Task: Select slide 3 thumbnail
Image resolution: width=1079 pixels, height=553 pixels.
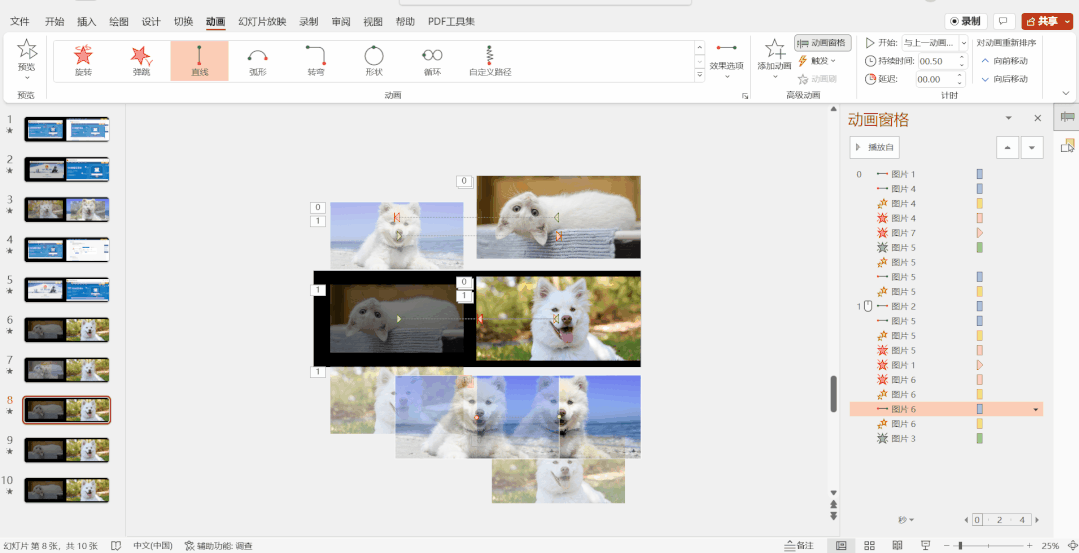Action: (x=67, y=209)
